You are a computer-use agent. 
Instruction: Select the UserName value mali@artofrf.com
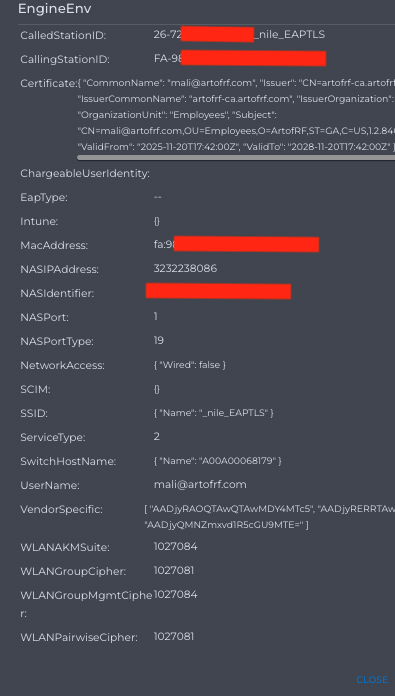tap(200, 484)
